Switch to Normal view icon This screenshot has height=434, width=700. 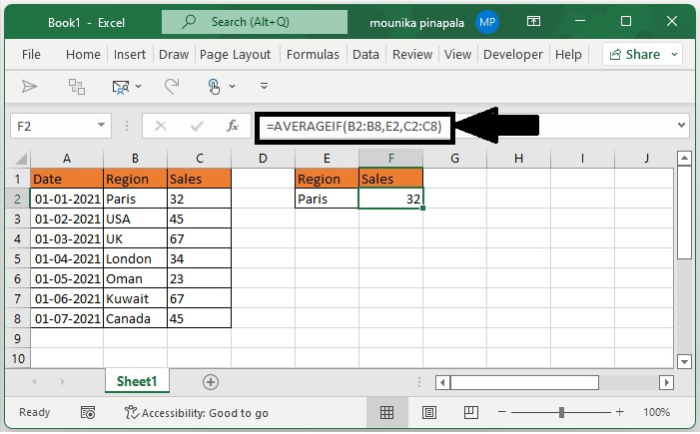[387, 412]
